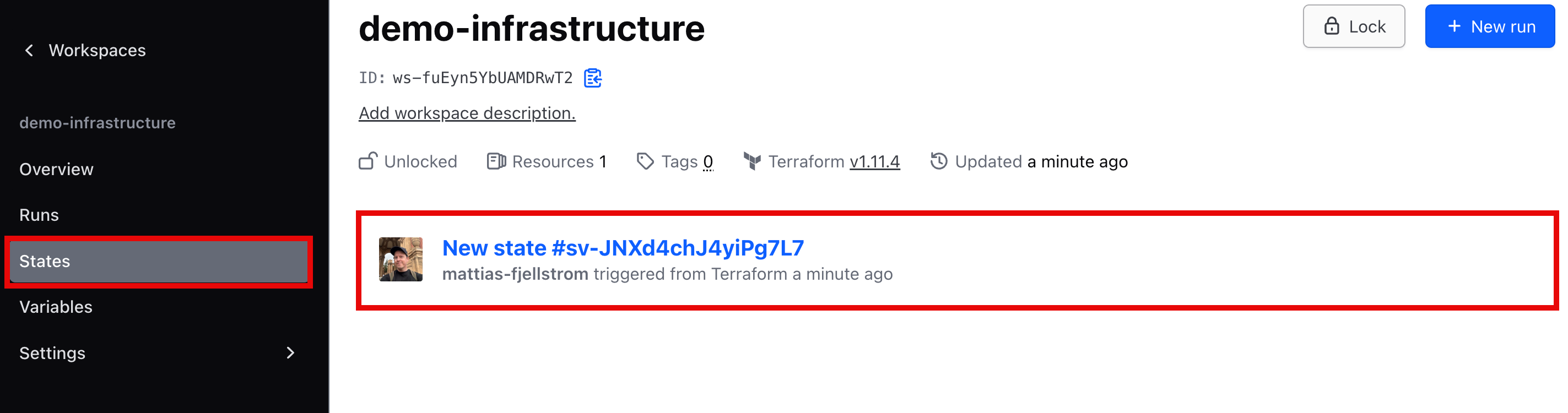Open Variables in the sidebar
Viewport: 1568px width, 413px height.
pos(56,307)
